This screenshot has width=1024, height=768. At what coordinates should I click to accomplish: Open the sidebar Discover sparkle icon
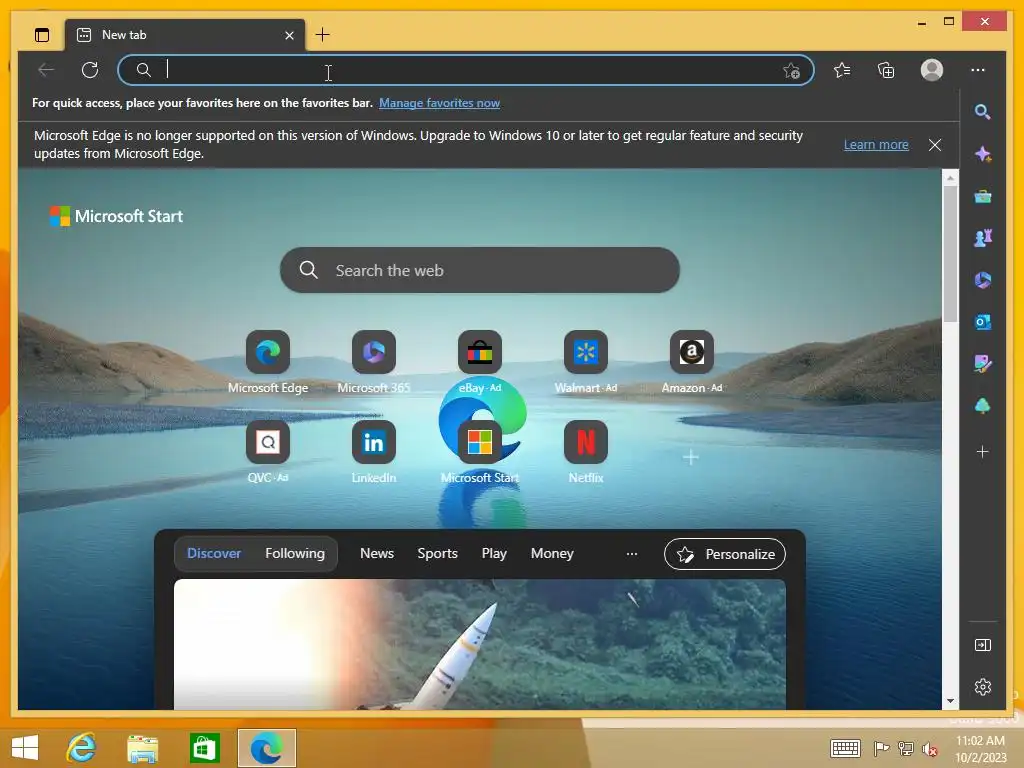coord(983,154)
